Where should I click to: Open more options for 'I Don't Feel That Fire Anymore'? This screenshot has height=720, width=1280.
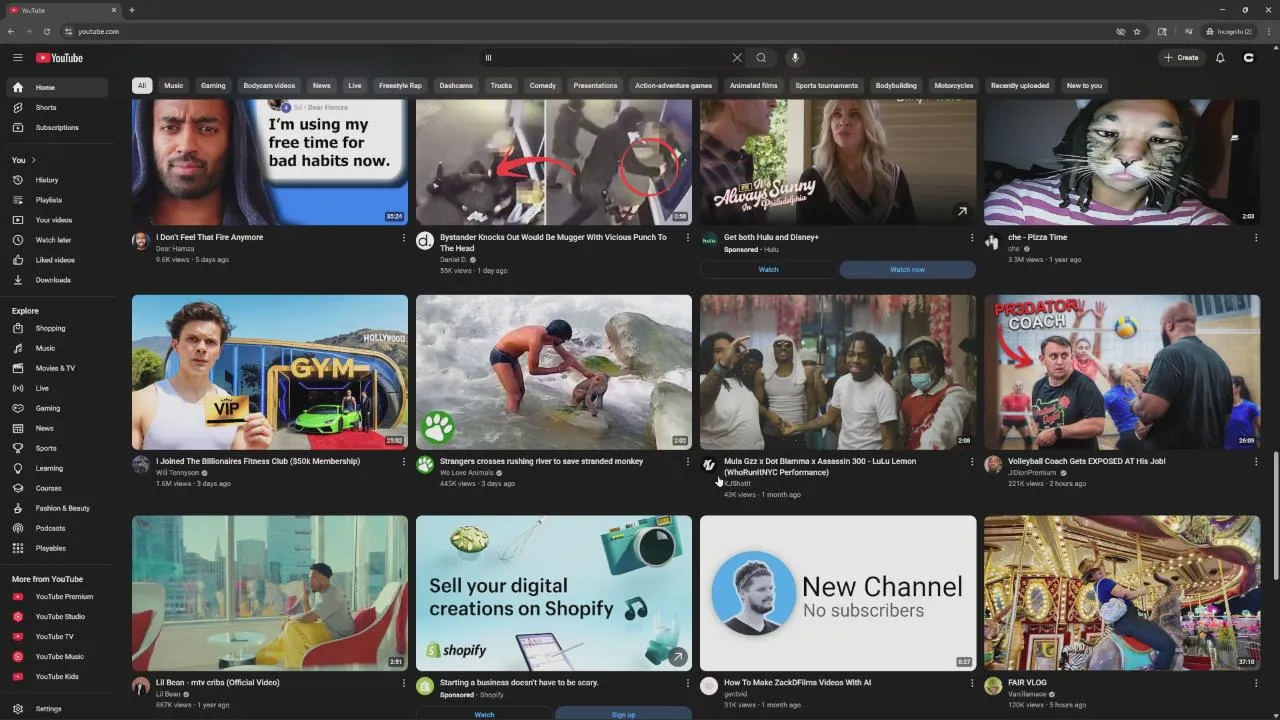point(404,238)
